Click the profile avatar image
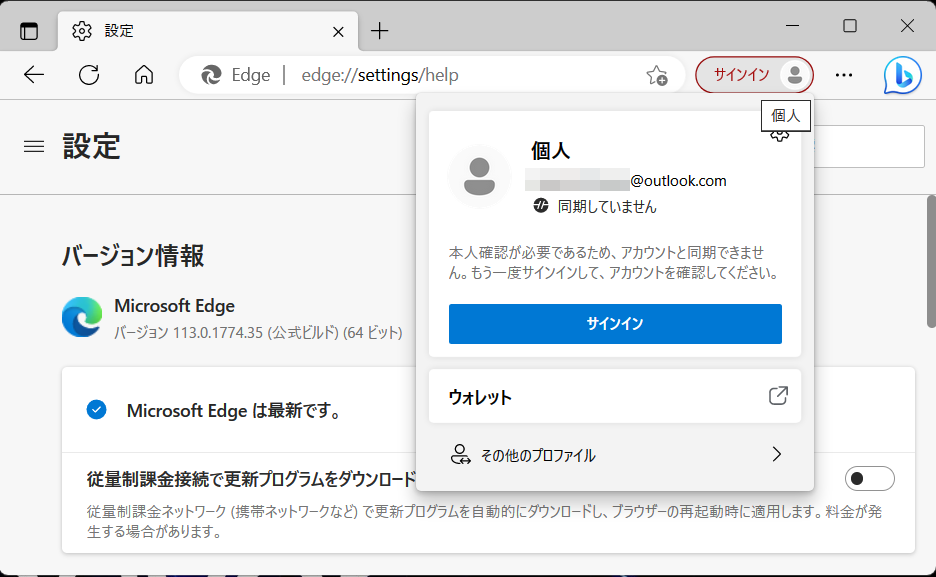This screenshot has width=936, height=577. [x=480, y=177]
